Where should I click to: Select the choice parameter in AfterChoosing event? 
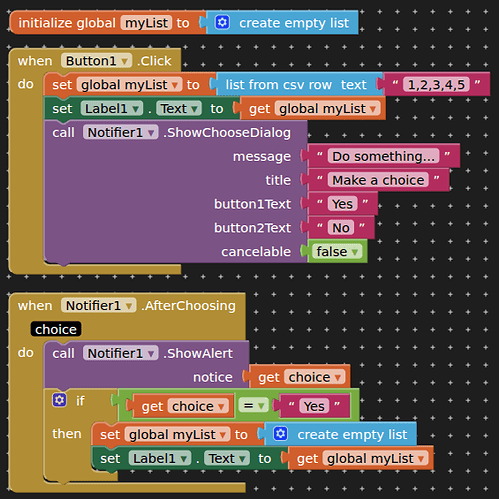click(x=56, y=329)
